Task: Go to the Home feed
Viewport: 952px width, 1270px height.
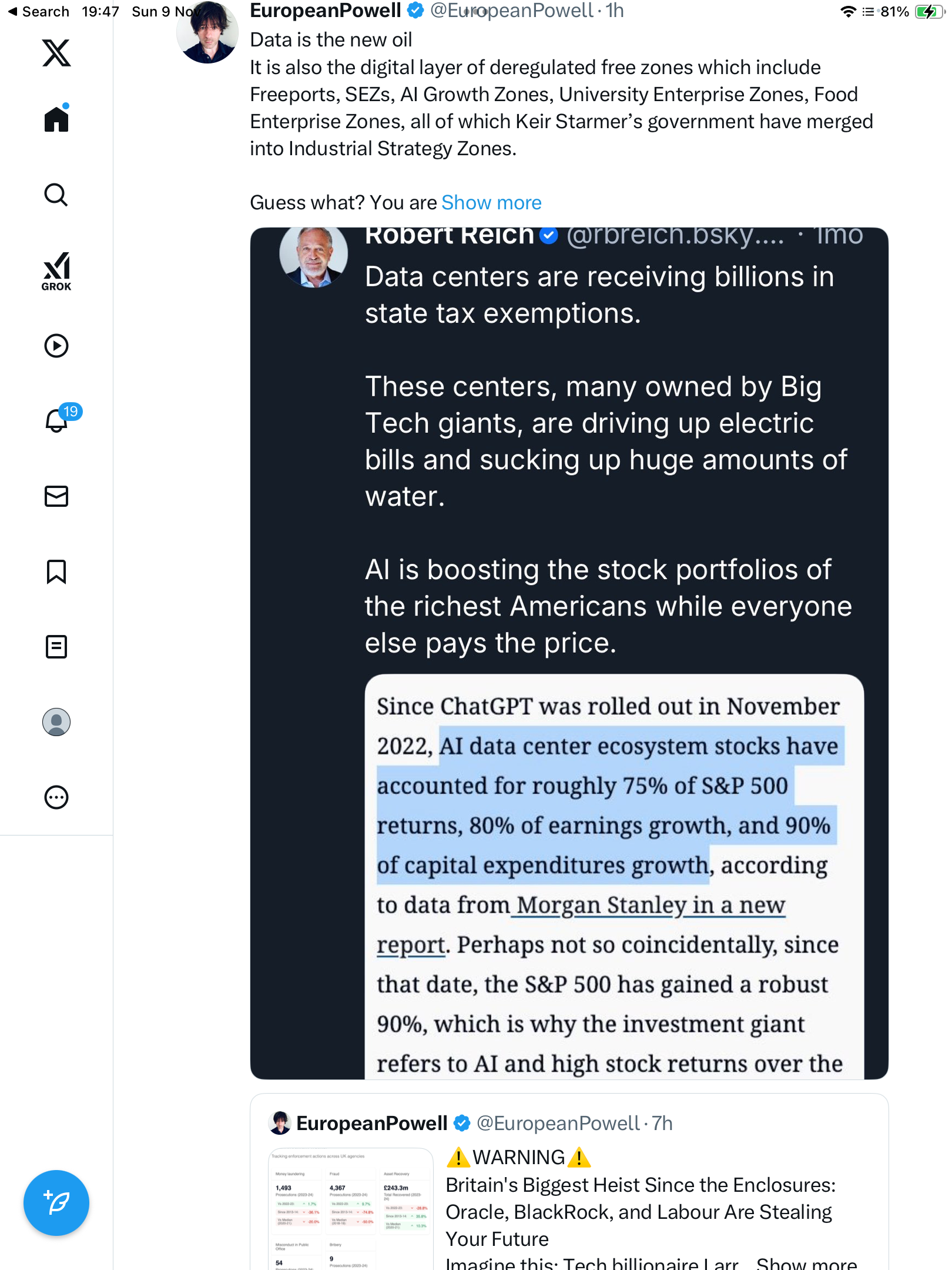Action: pos(56,119)
